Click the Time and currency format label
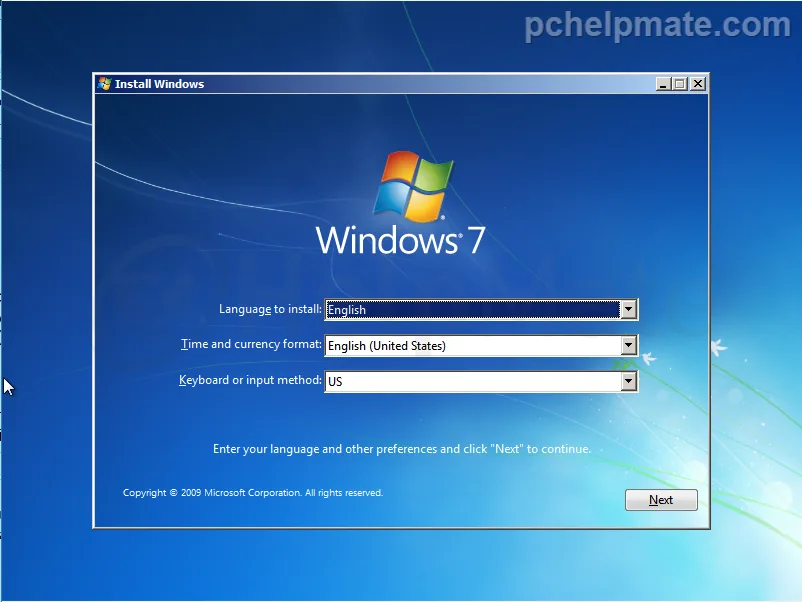The image size is (802, 602). pos(251,344)
